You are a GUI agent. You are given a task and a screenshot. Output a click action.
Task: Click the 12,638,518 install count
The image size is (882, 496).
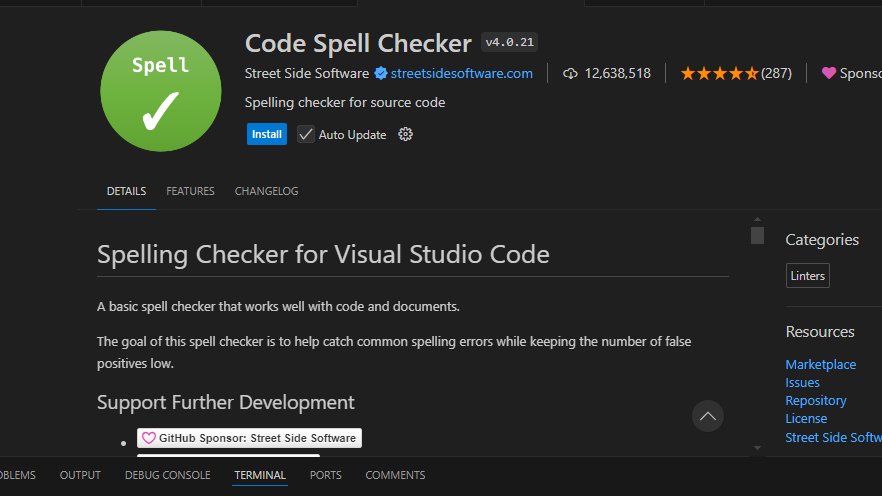tap(618, 74)
